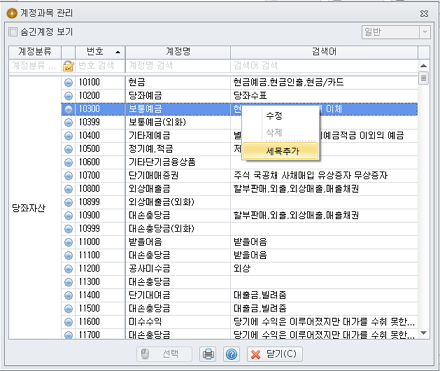Click the 계정명 검색 filter field

click(x=178, y=66)
